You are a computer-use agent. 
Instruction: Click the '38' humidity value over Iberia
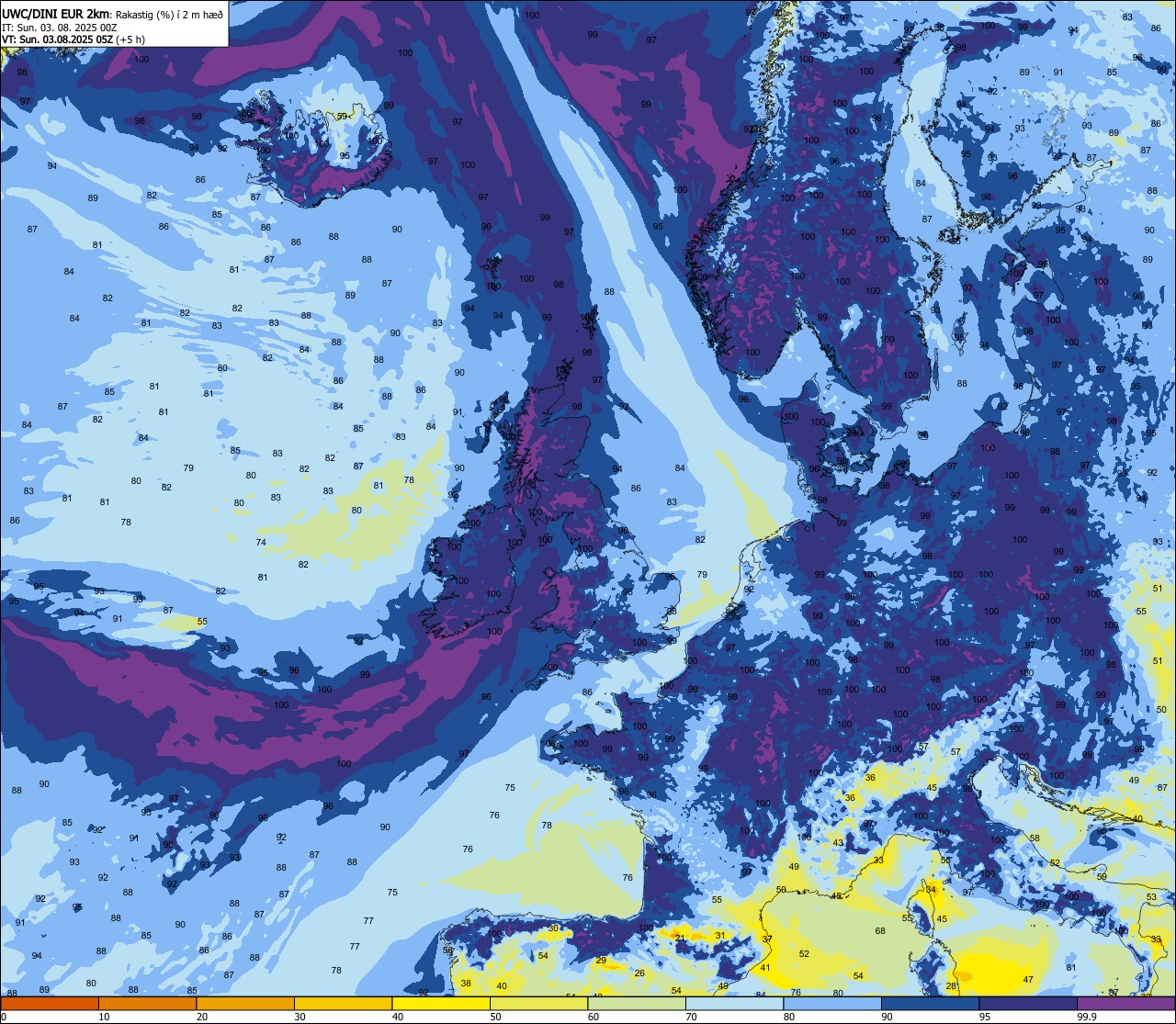click(466, 984)
